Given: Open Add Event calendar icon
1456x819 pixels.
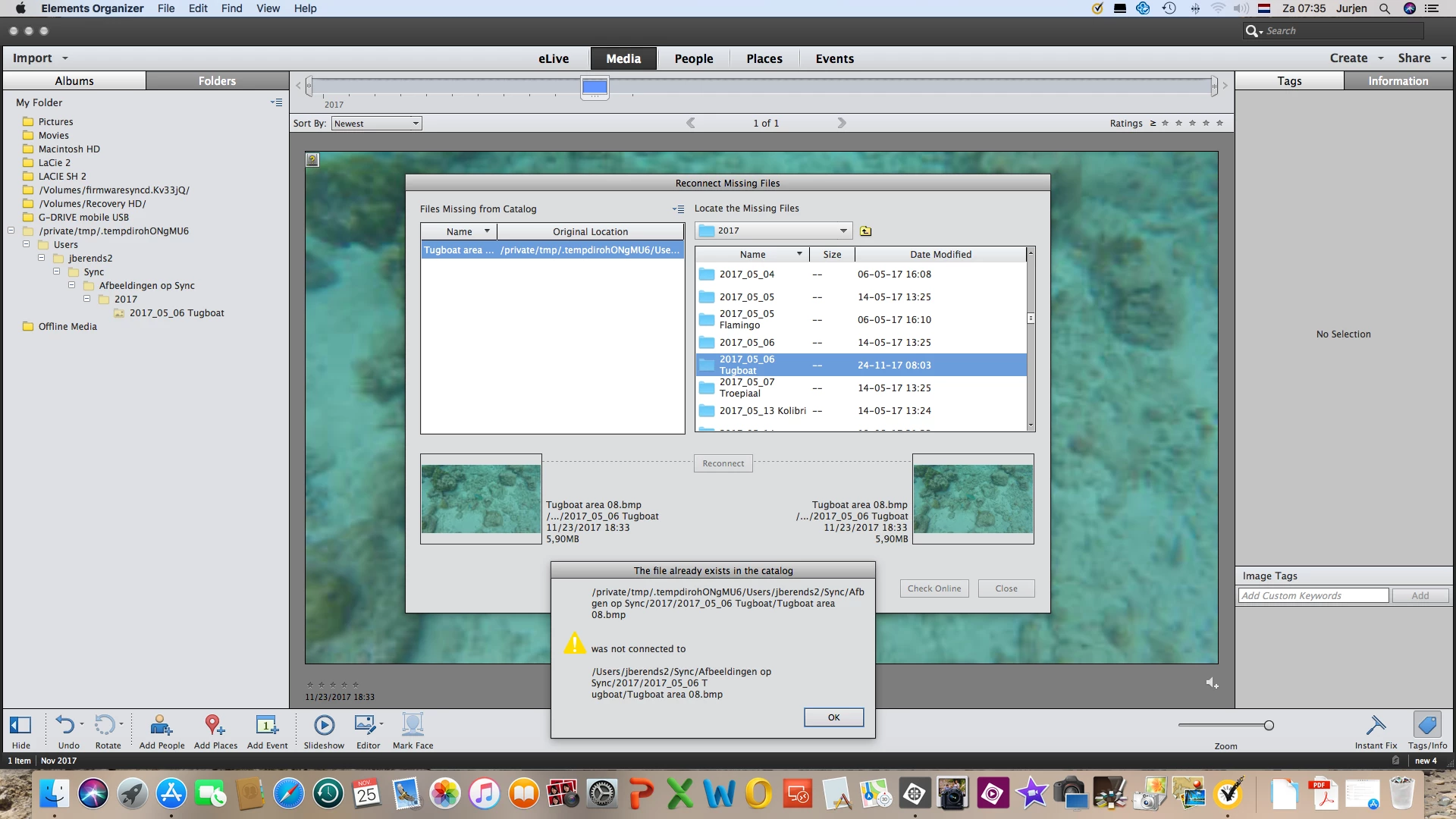Looking at the screenshot, I should 267,726.
